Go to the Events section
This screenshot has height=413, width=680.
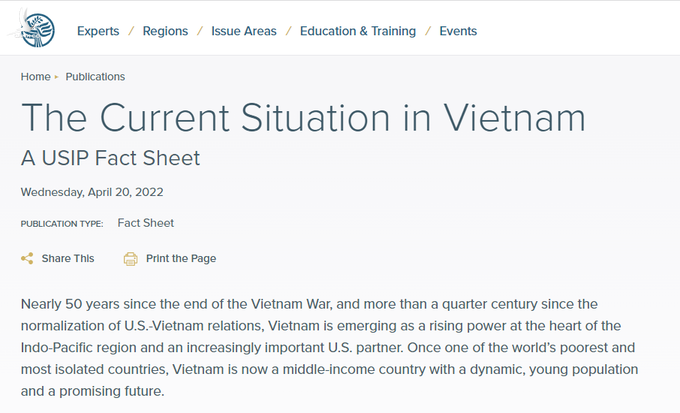coord(458,31)
